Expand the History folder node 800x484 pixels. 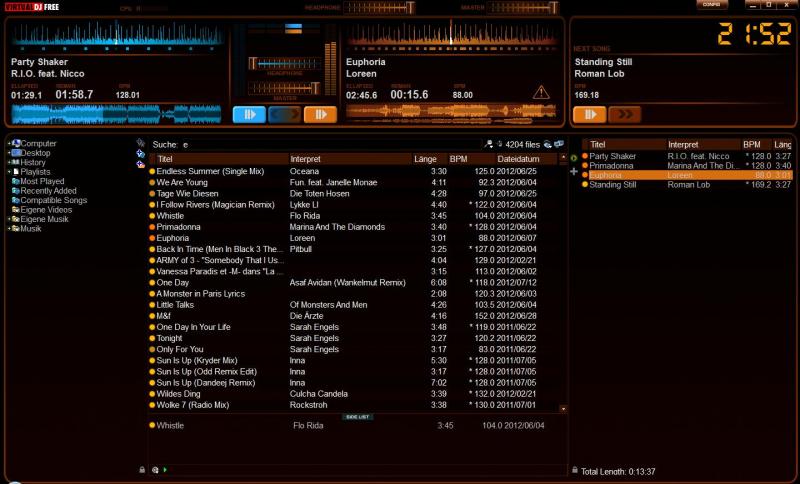pyautogui.click(x=9, y=163)
